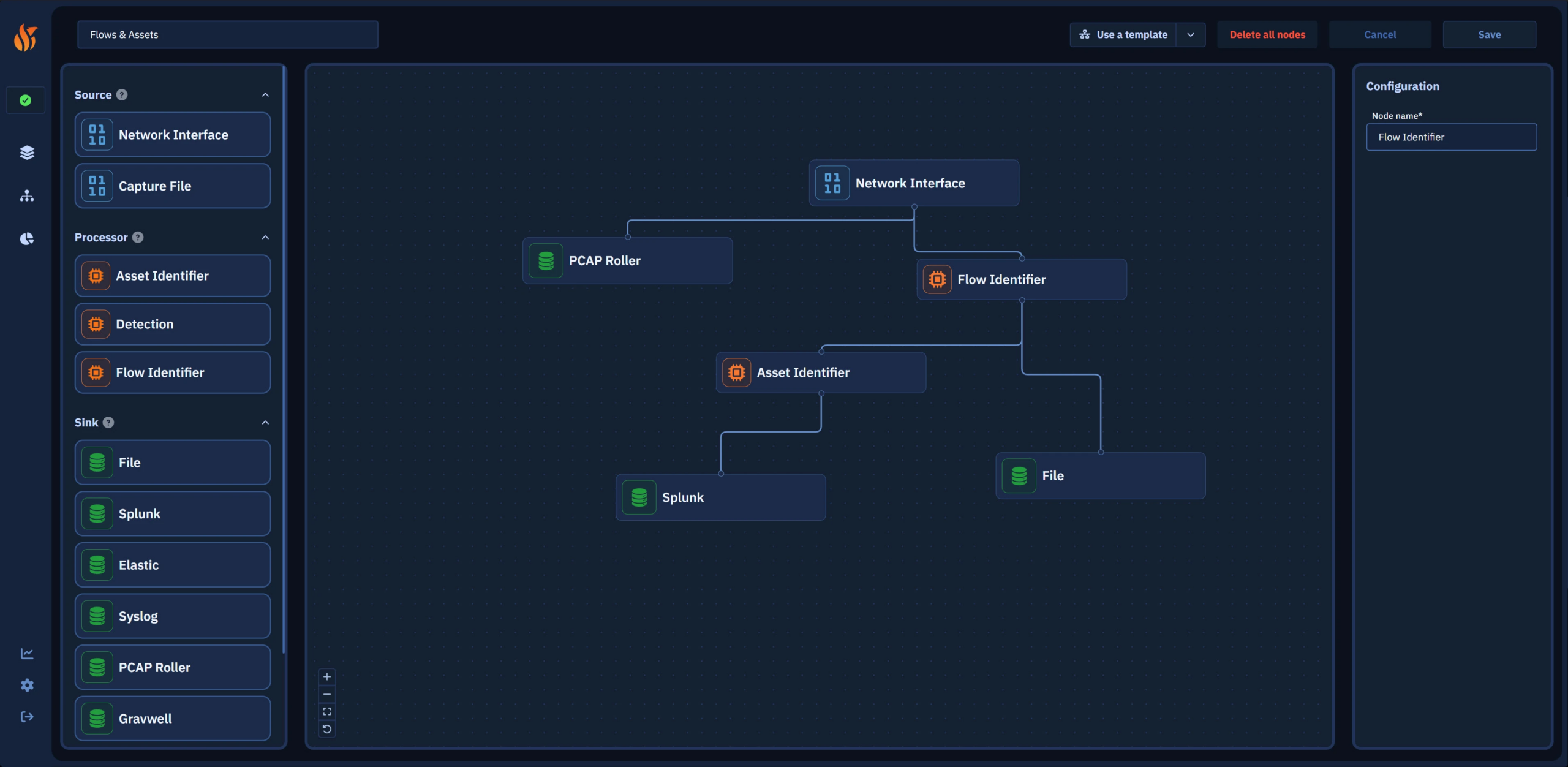Reset canvas with the rotate icon
The height and width of the screenshot is (767, 1568).
pyautogui.click(x=327, y=729)
